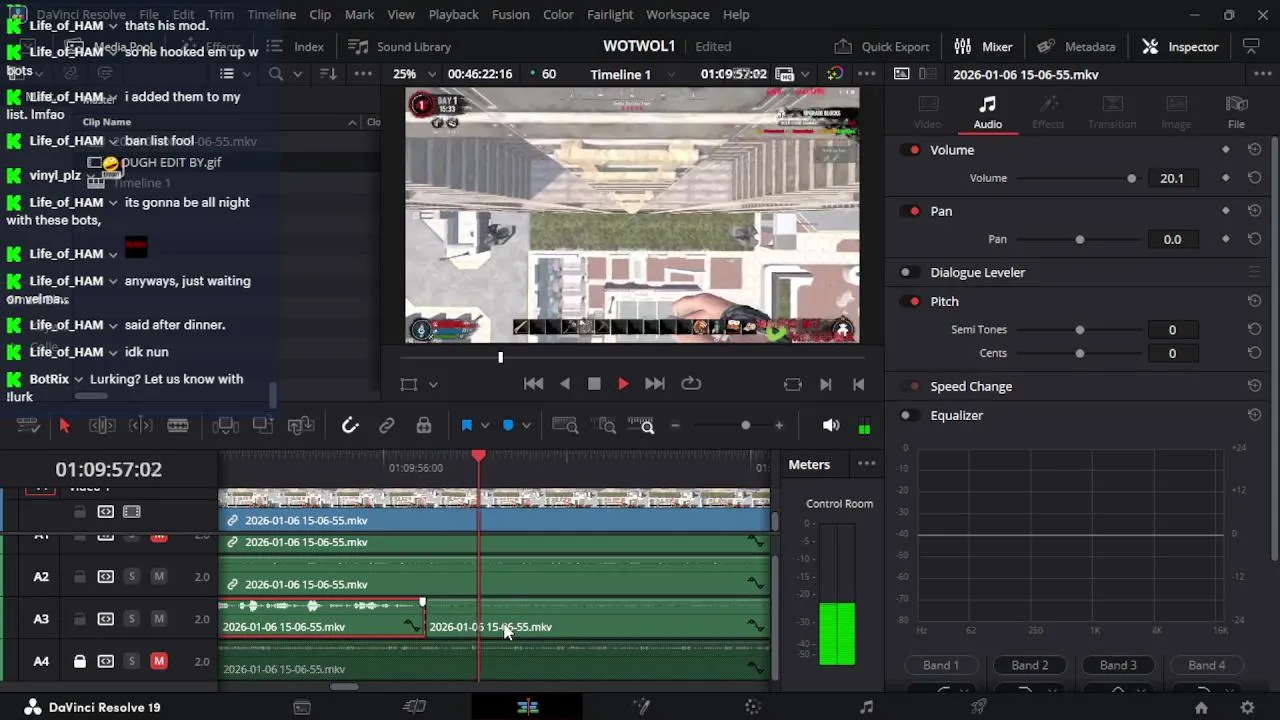Activate the Dynamic Trim Mode tool
Image resolution: width=1280 pixels, height=720 pixels.
[140, 426]
